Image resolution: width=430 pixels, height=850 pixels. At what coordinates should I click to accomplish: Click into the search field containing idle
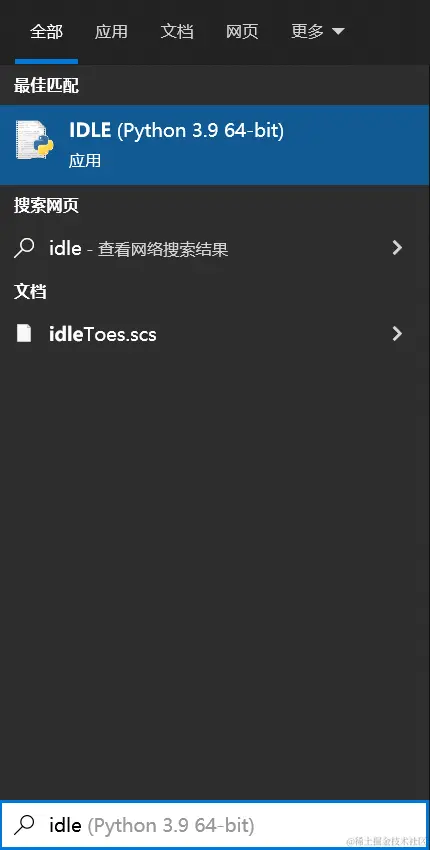pyautogui.click(x=215, y=825)
